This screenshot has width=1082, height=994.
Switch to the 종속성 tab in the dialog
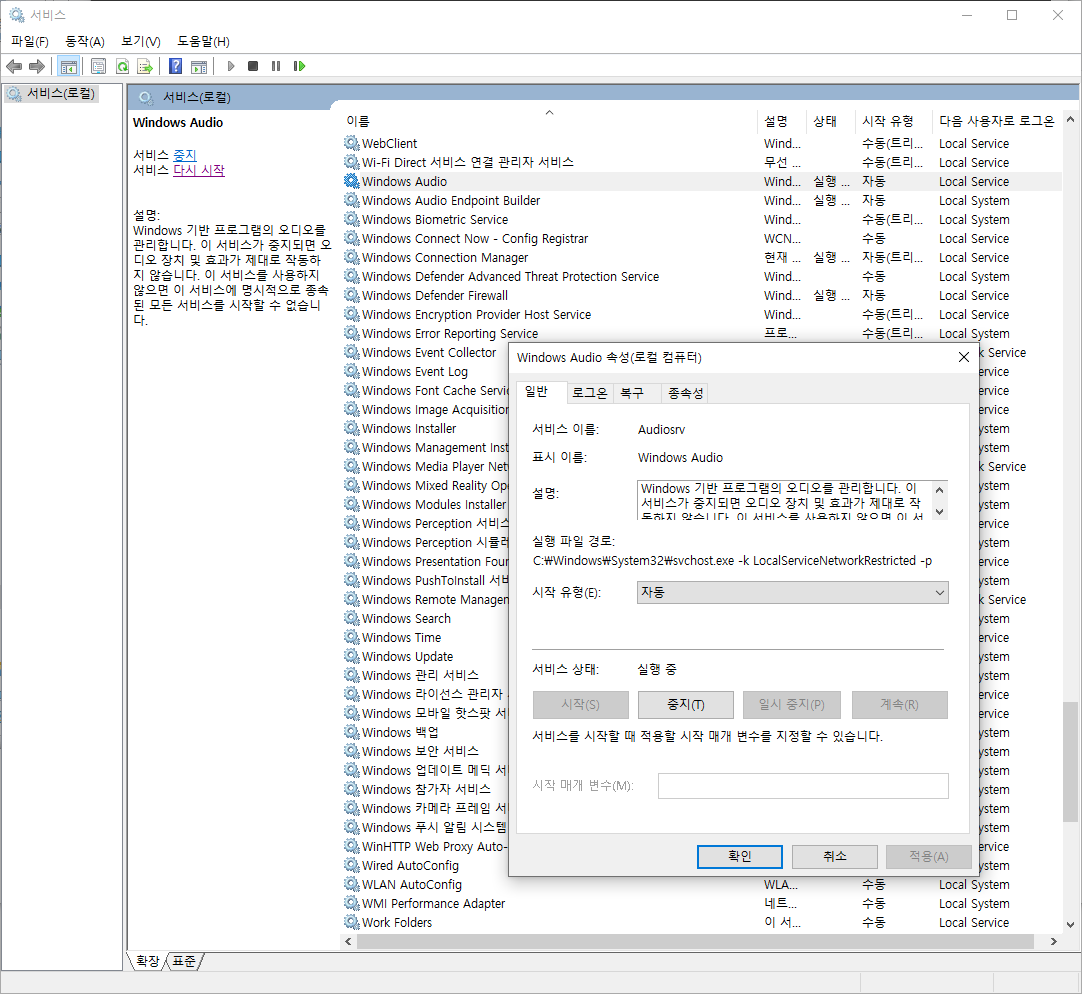(685, 393)
